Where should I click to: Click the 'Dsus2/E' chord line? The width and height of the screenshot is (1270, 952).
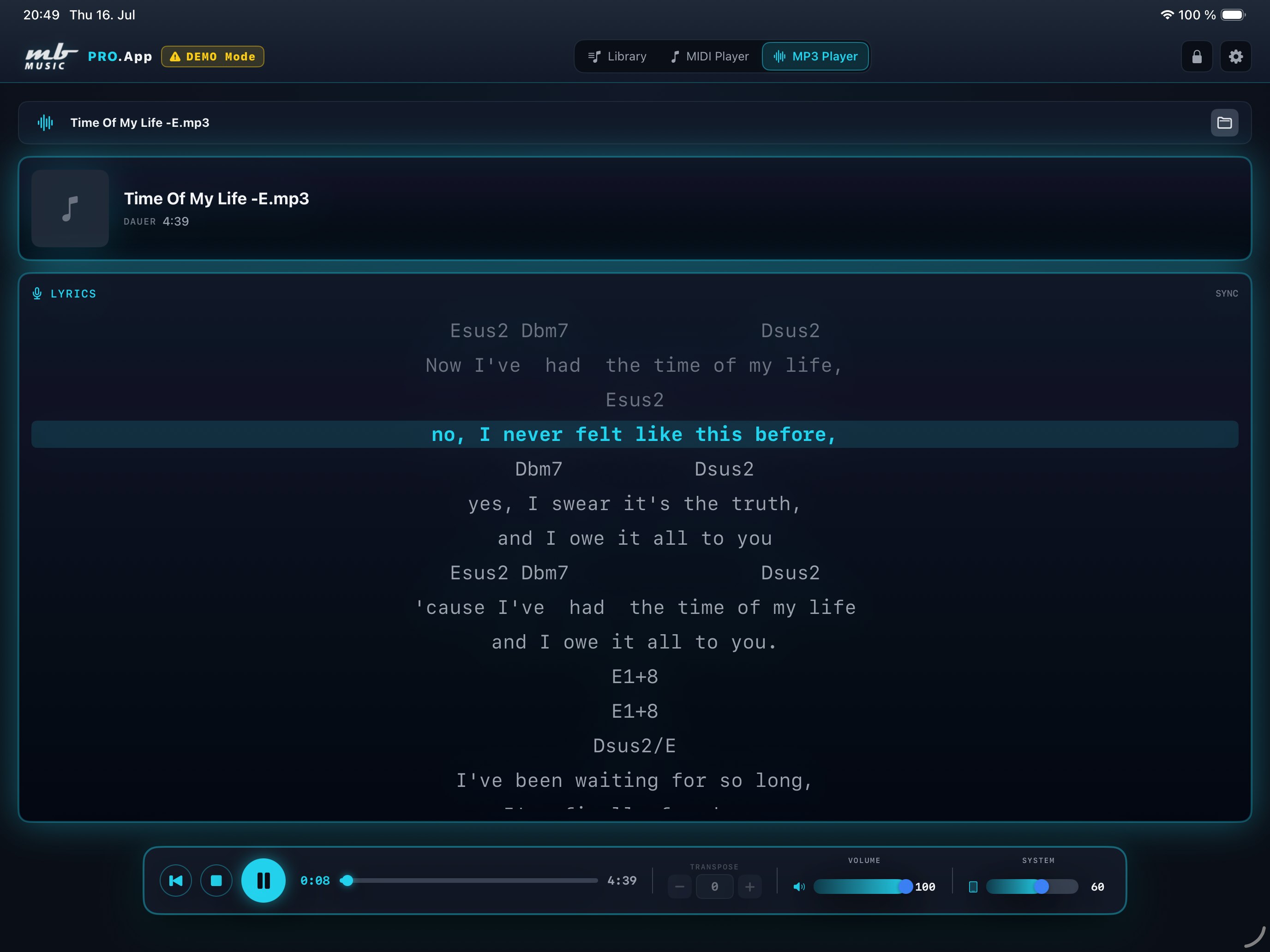coord(635,746)
